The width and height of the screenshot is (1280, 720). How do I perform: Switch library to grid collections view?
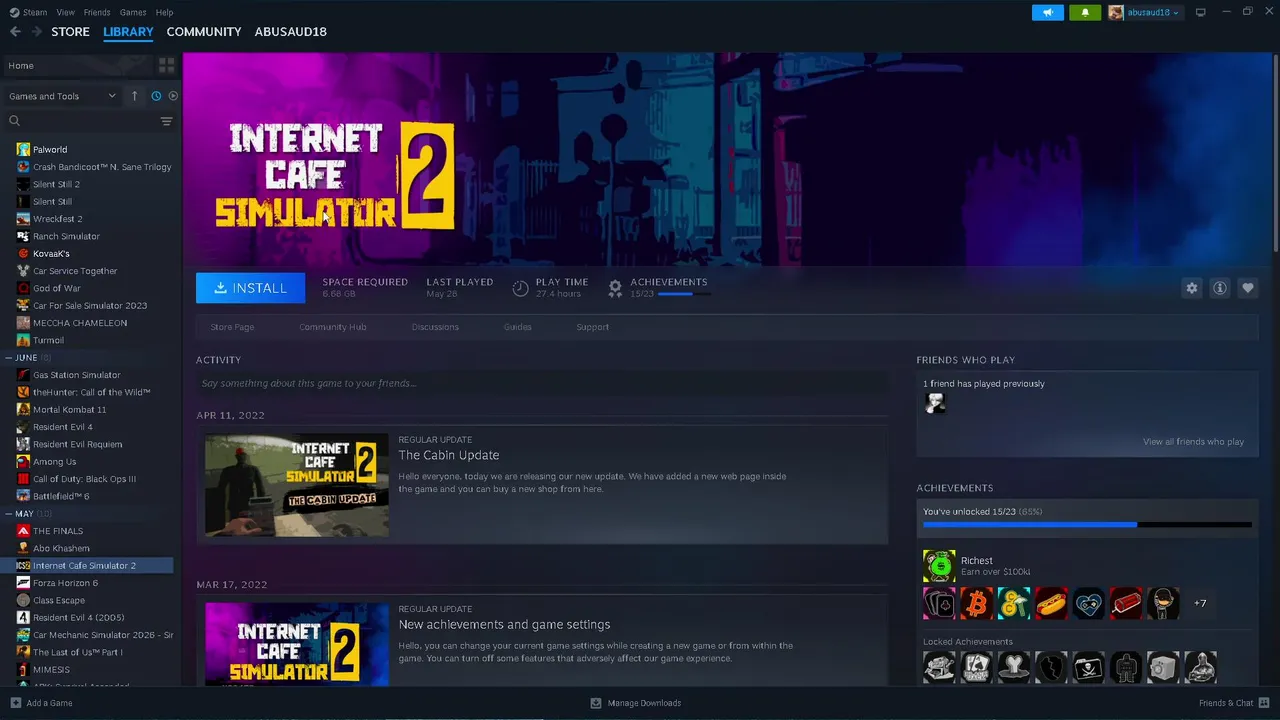pos(167,65)
